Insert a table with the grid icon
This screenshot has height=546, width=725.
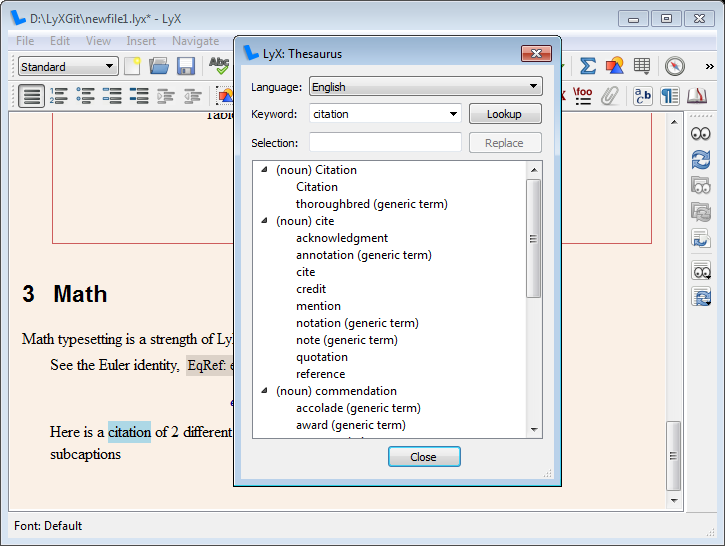pos(642,66)
